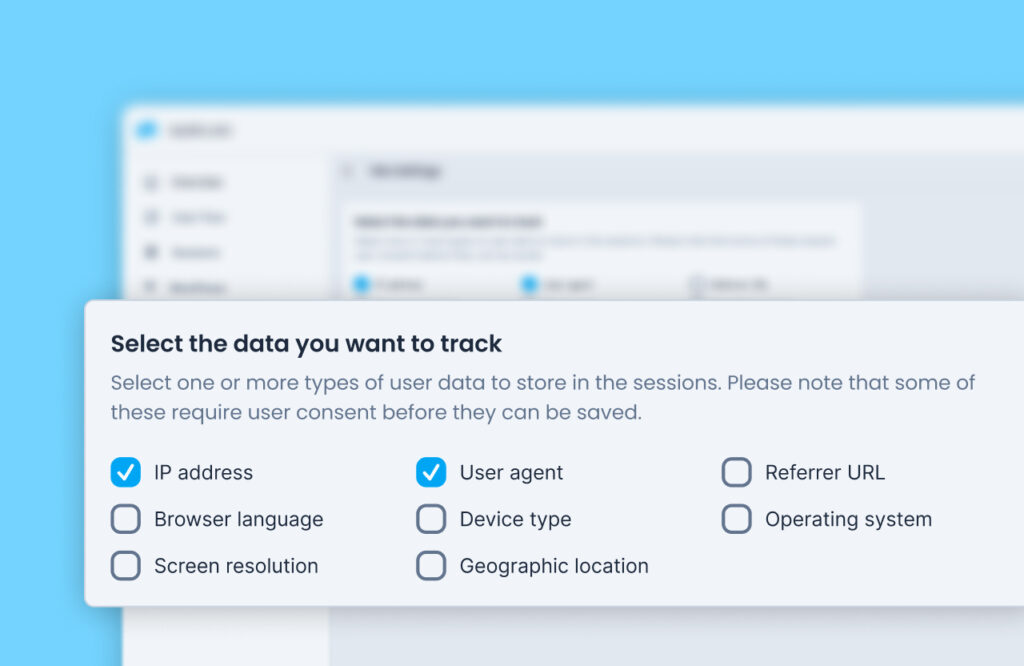1024x666 pixels.
Task: Tick the Browser language checkbox
Action: point(125,519)
